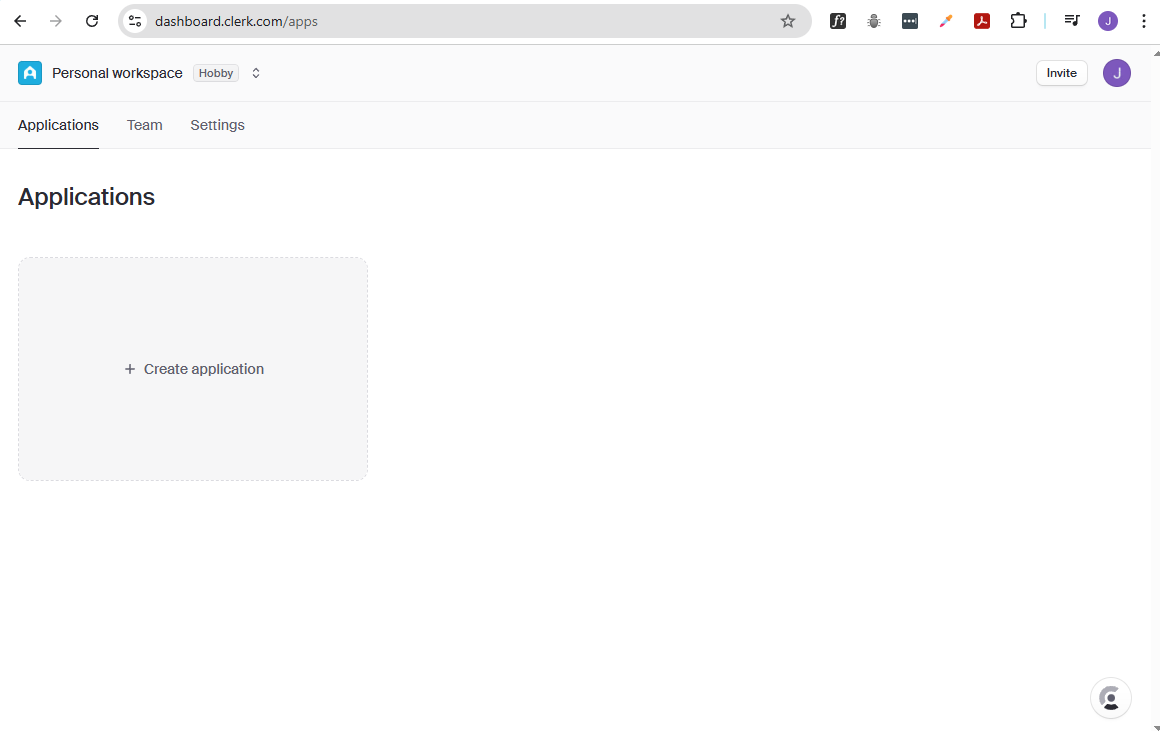Screen dimensions: 1160x731
Task: Open the workspace switcher chevrons
Action: pyautogui.click(x=256, y=73)
